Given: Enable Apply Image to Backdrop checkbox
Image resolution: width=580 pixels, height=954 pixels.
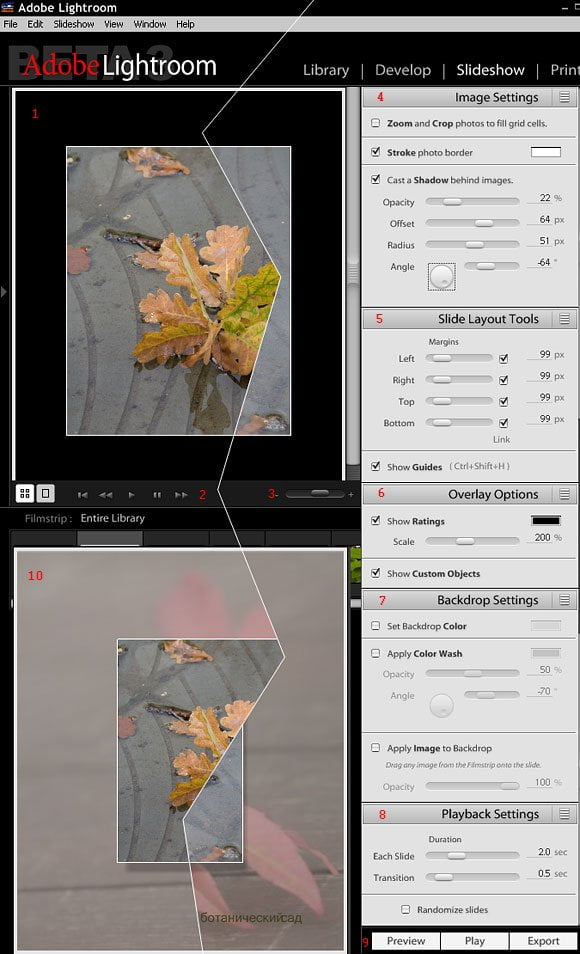Looking at the screenshot, I should pos(376,748).
